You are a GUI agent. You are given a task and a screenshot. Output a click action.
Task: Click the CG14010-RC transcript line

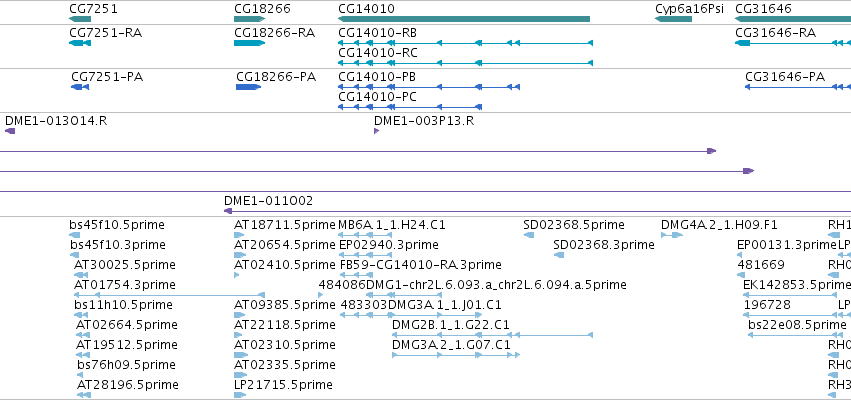[465, 63]
